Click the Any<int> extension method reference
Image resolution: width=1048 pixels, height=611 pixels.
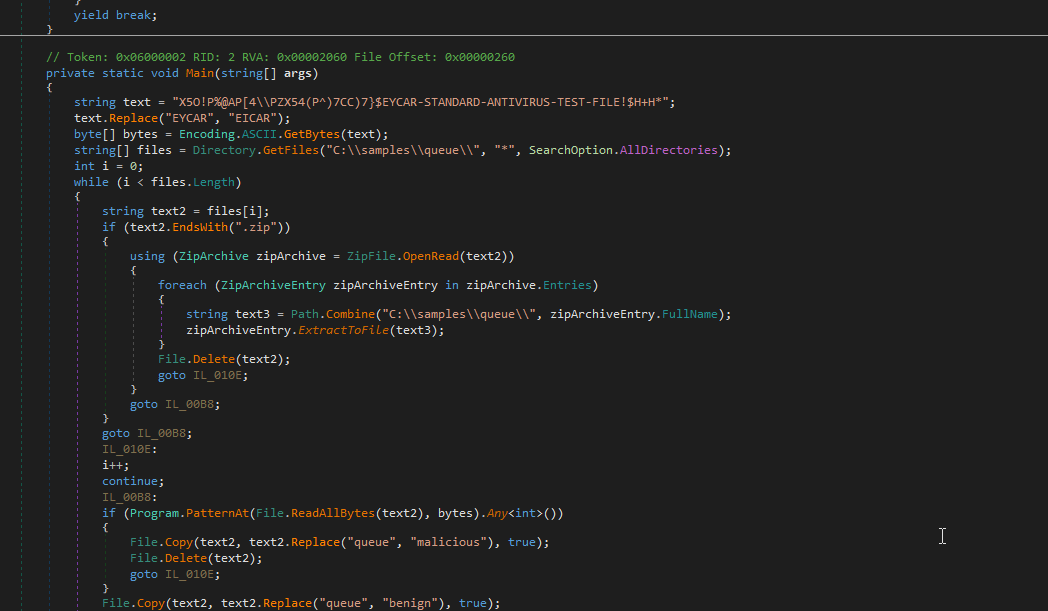click(x=515, y=513)
